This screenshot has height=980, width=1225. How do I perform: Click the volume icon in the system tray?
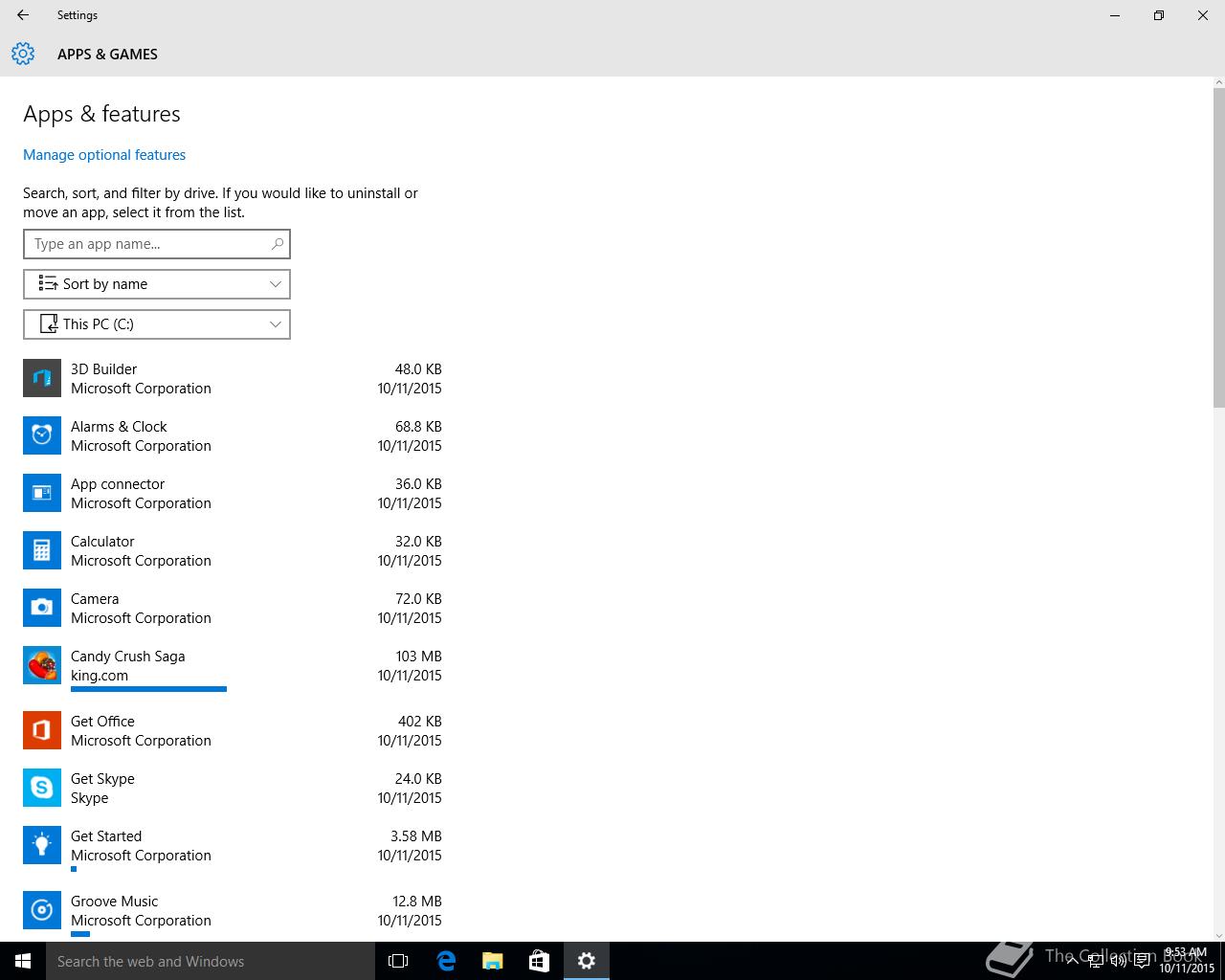pos(1119,962)
